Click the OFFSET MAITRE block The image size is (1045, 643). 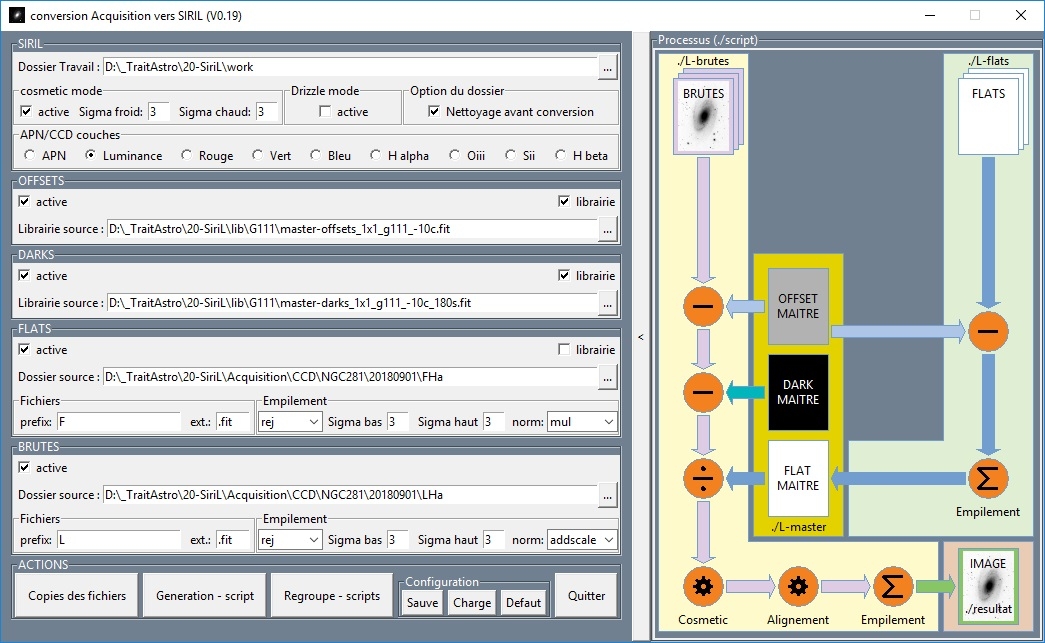click(798, 307)
